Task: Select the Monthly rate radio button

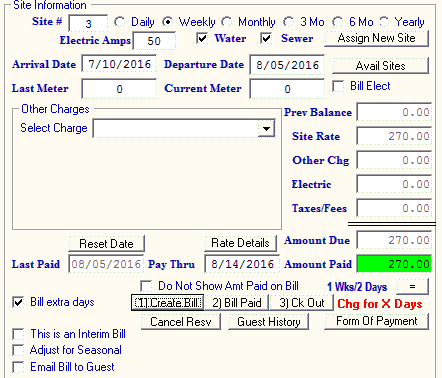Action: click(226, 22)
